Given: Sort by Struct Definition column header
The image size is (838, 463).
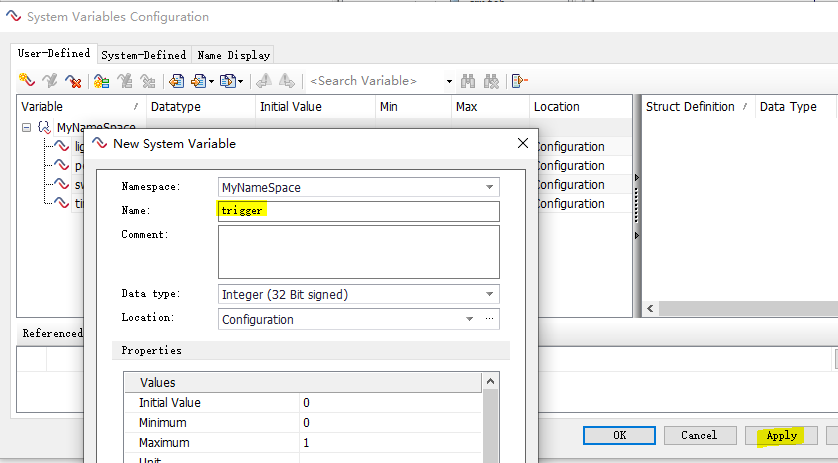Looking at the screenshot, I should 698,106.
